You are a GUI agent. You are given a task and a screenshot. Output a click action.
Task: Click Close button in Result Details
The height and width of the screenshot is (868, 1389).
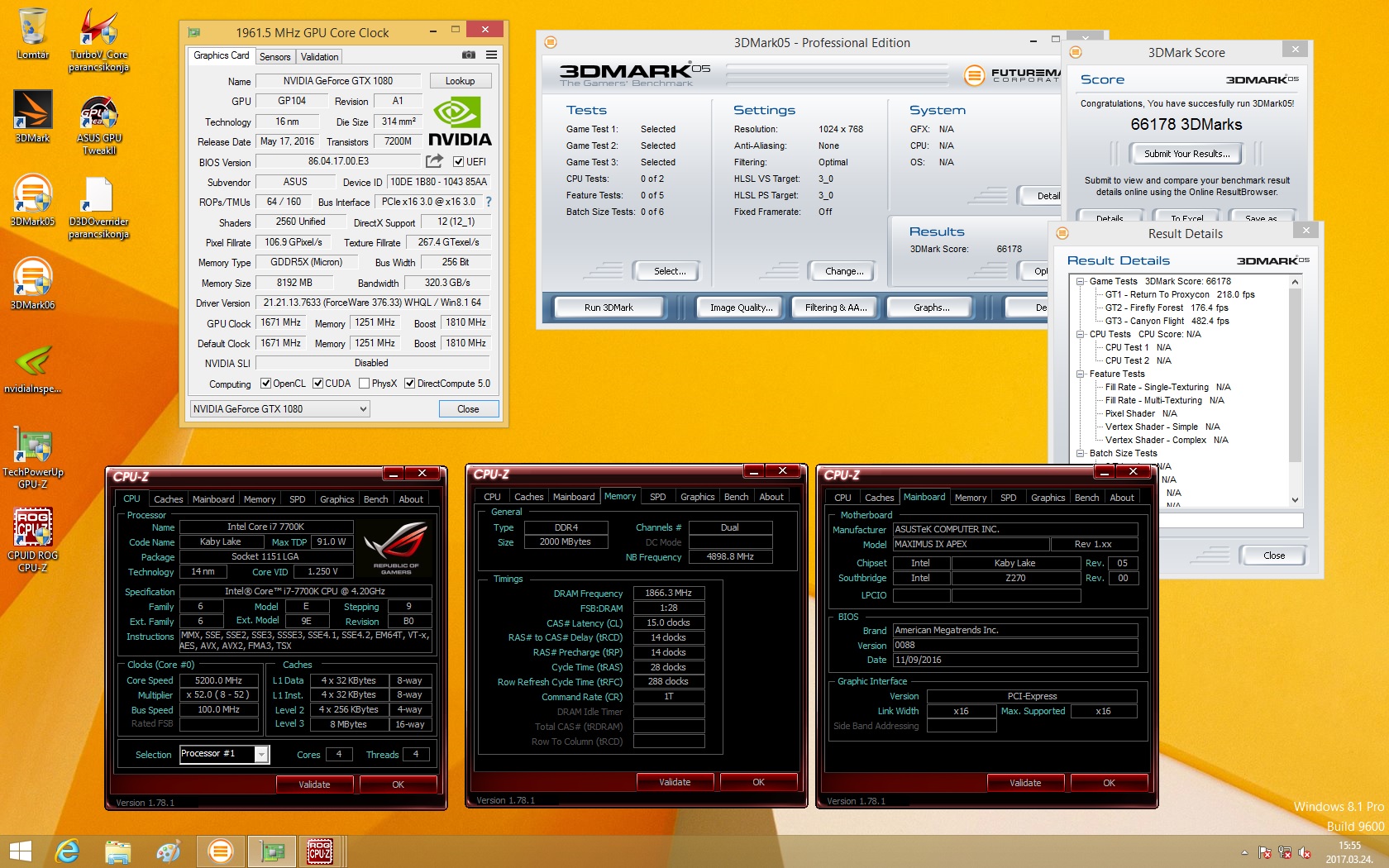pyautogui.click(x=1273, y=556)
